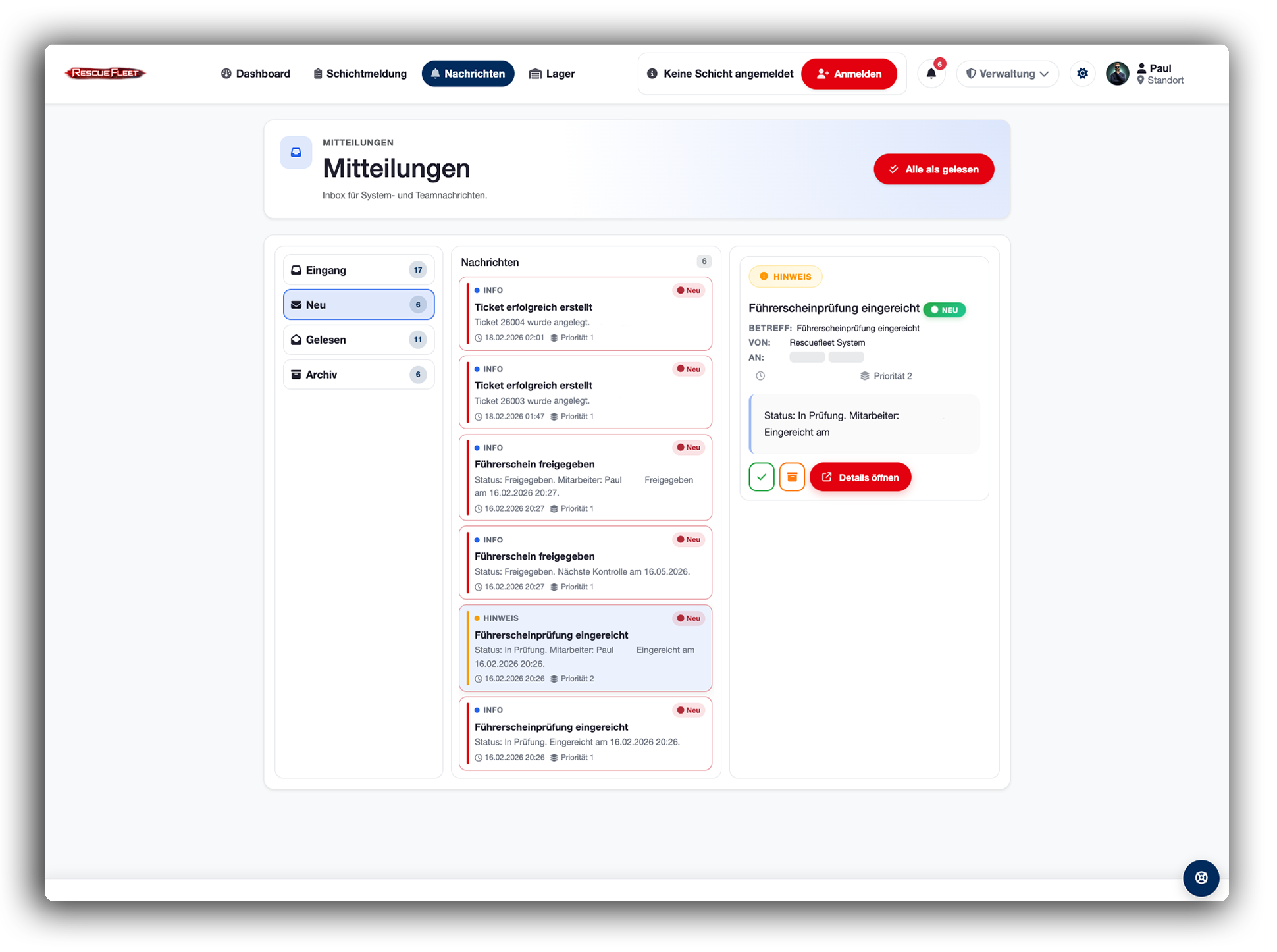Viewport: 1277px width, 952px height.
Task: Click the info icon beside Keine Schicht angemeldet
Action: [x=652, y=74]
